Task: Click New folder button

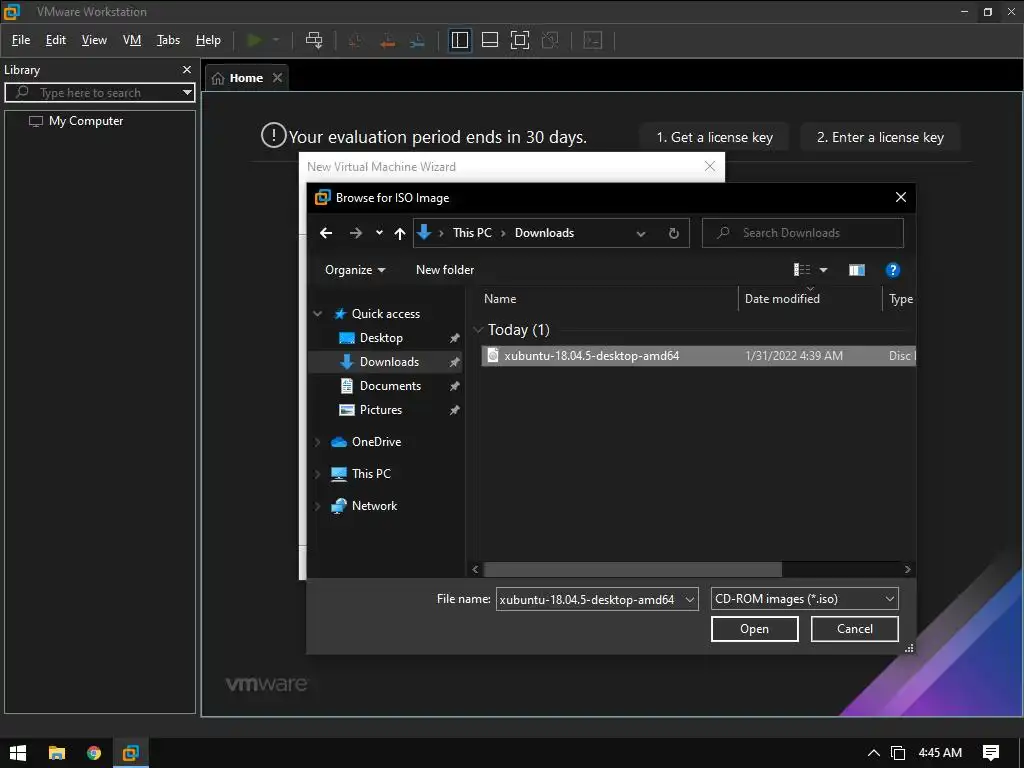Action: [x=445, y=270]
